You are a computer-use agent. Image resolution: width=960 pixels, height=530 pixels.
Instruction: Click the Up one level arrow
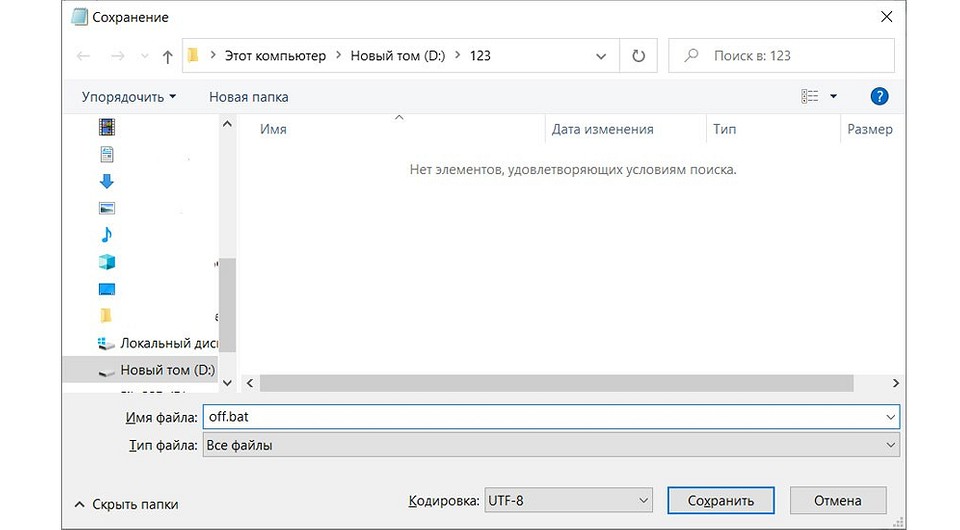(167, 56)
